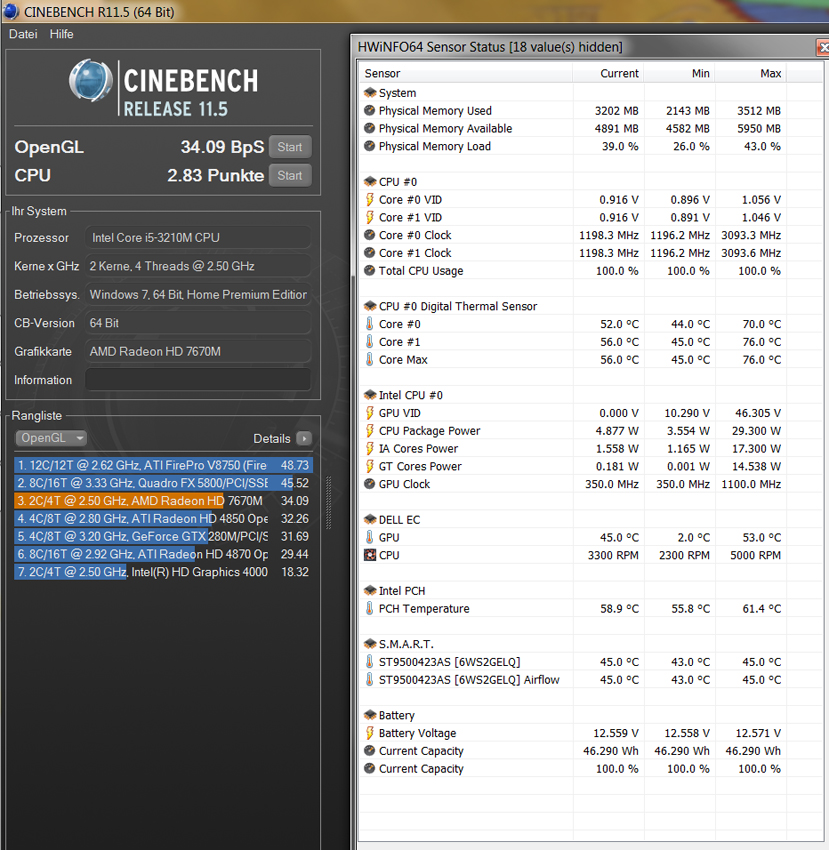
Task: Click the Battery group icon
Action: [370, 715]
